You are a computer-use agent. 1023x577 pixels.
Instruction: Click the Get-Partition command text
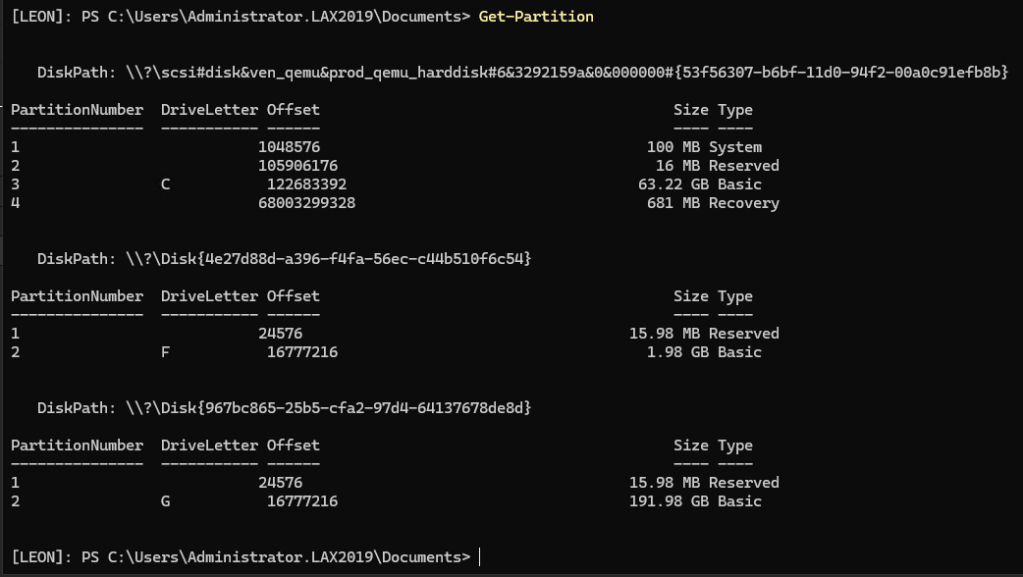point(536,17)
